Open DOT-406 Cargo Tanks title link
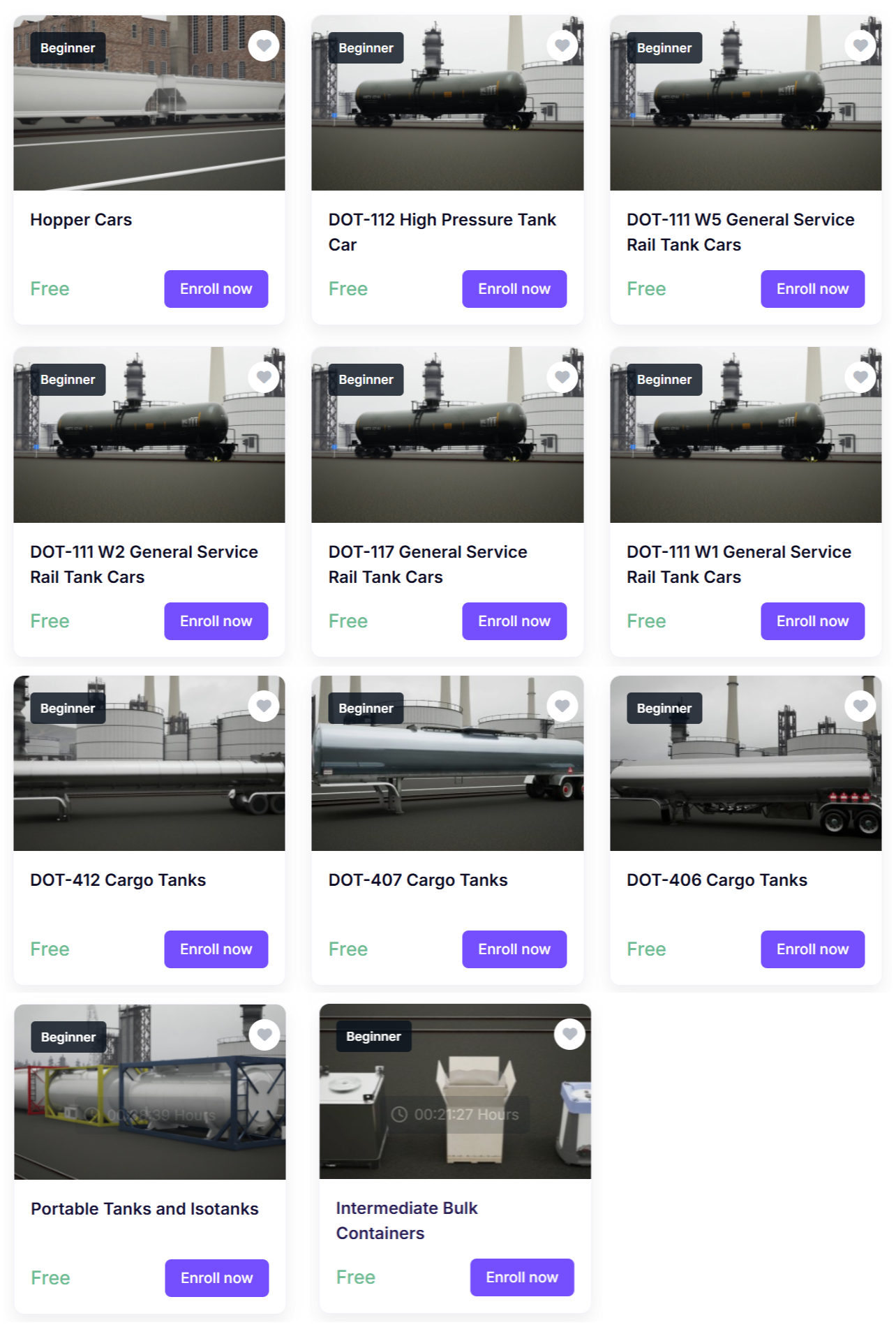Screen dimensions: 896x1334 click(x=717, y=880)
